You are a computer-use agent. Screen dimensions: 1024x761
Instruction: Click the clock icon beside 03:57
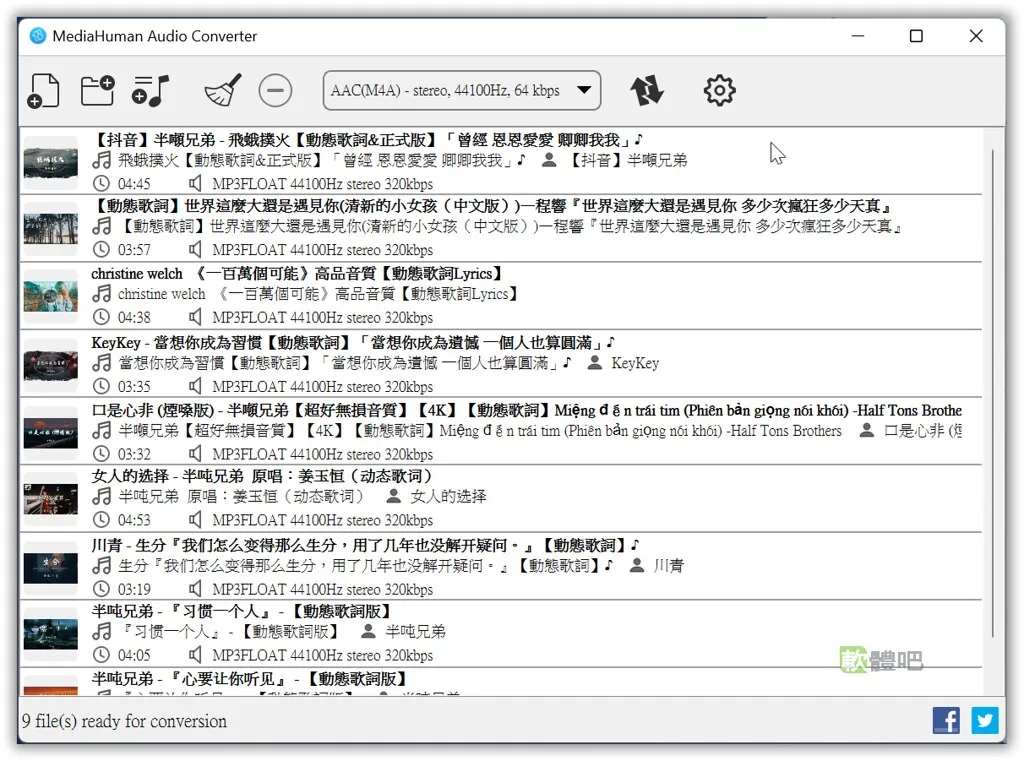coord(101,250)
